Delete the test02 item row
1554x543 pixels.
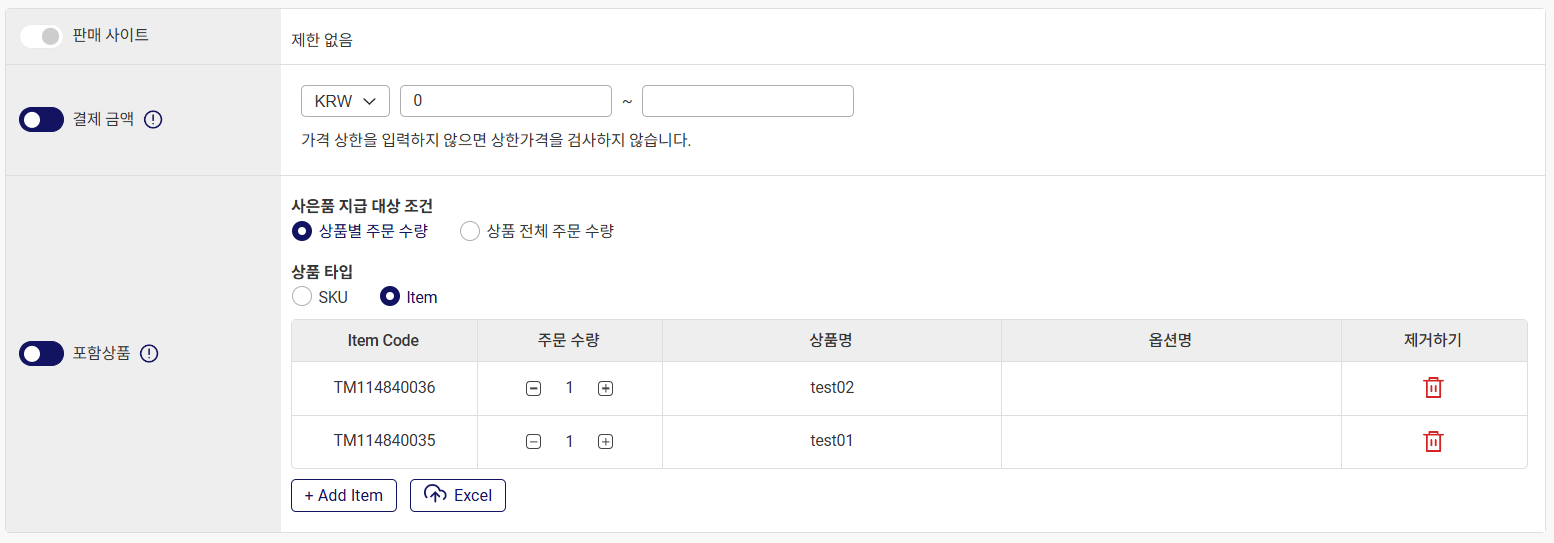tap(1433, 388)
